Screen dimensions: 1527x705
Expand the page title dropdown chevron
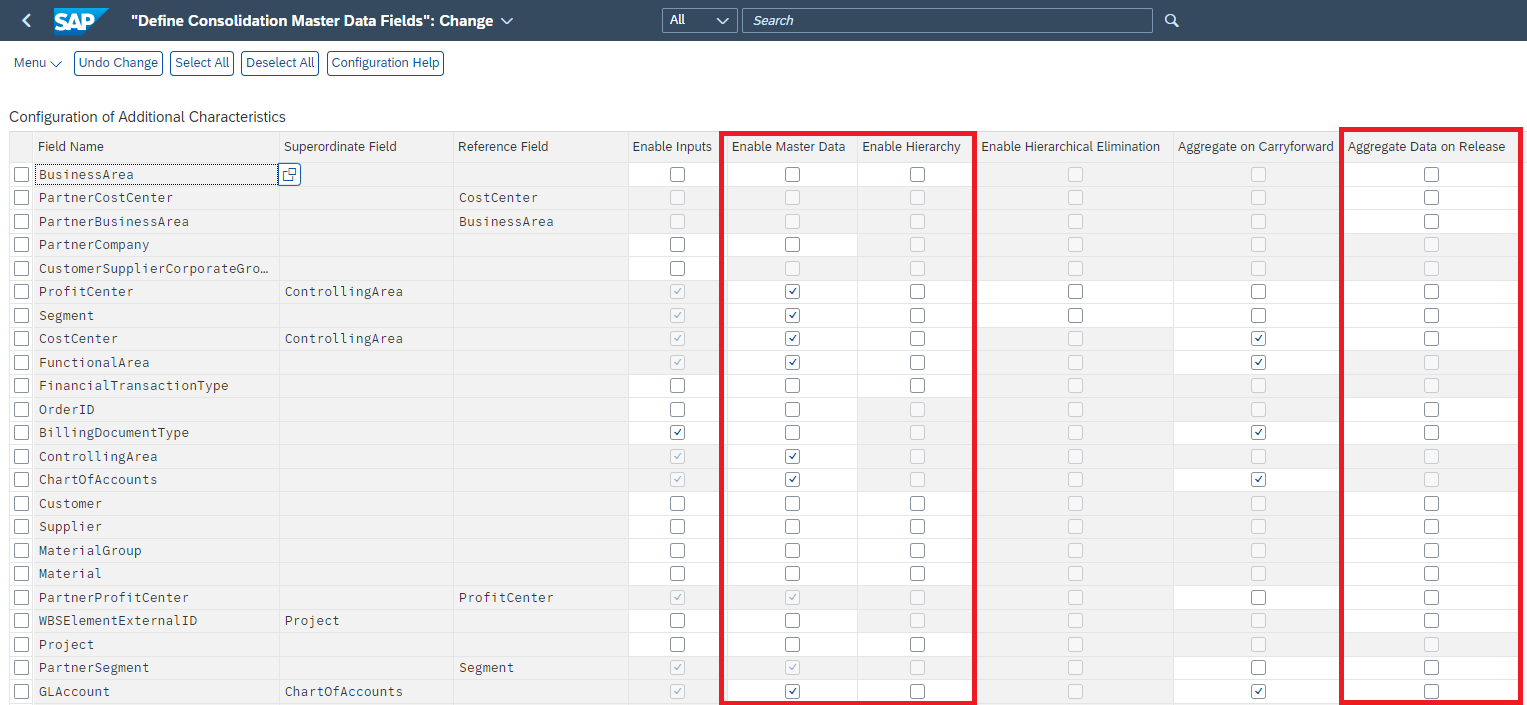pos(507,21)
